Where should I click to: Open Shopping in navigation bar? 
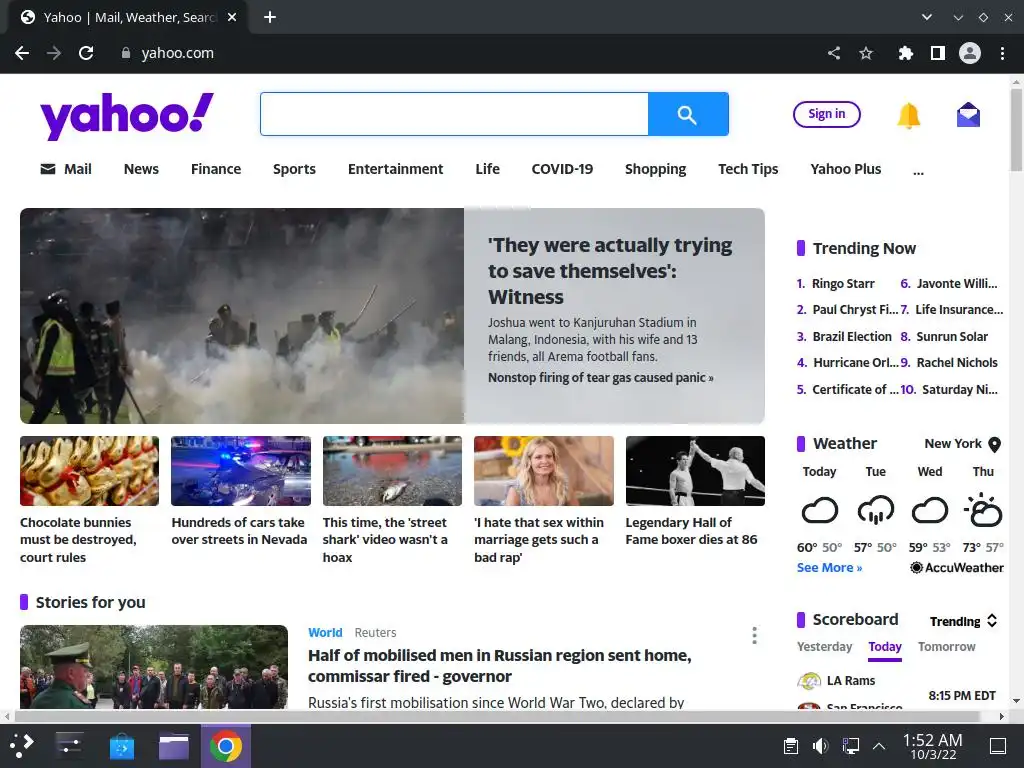(x=655, y=169)
